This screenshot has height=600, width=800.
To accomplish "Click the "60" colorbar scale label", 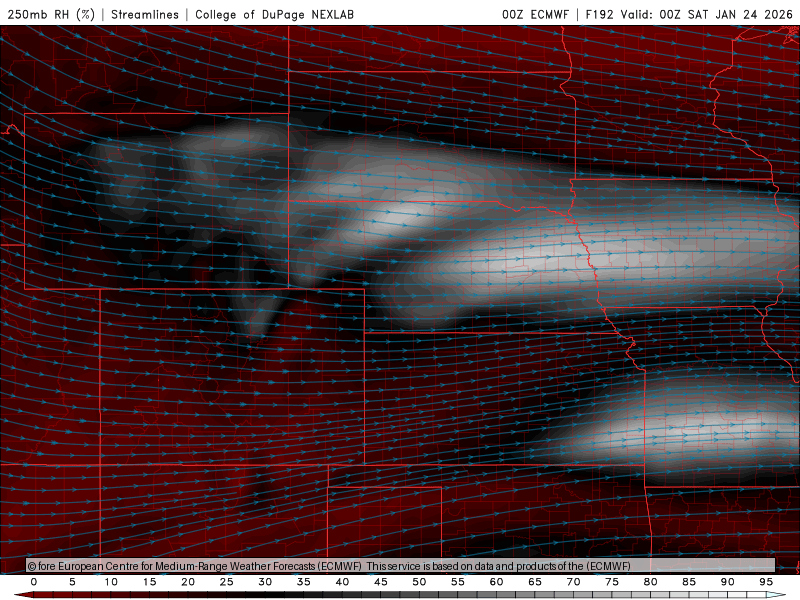I will click(496, 582).
